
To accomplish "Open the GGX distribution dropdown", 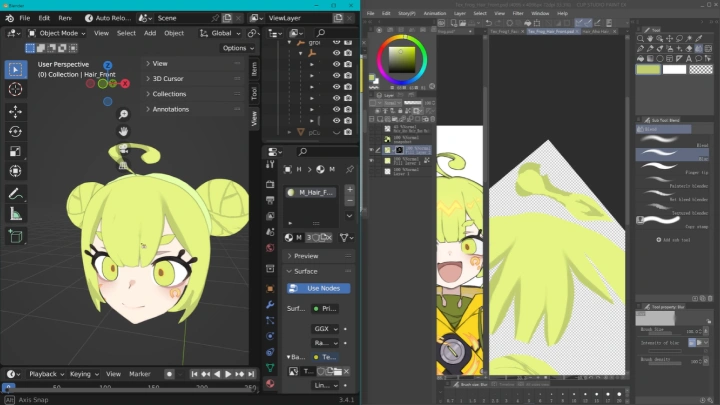I will (326, 329).
